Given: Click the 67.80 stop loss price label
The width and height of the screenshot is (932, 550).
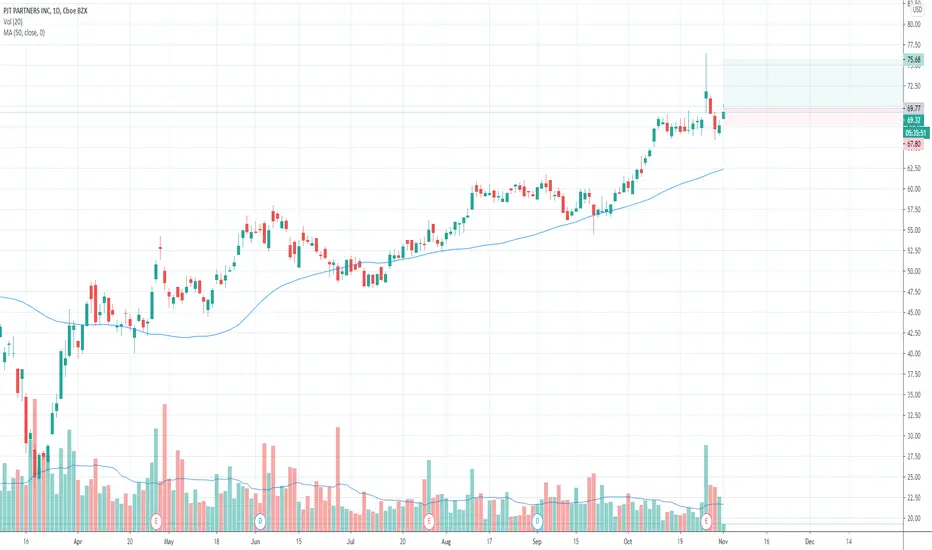Looking at the screenshot, I should 914,144.
